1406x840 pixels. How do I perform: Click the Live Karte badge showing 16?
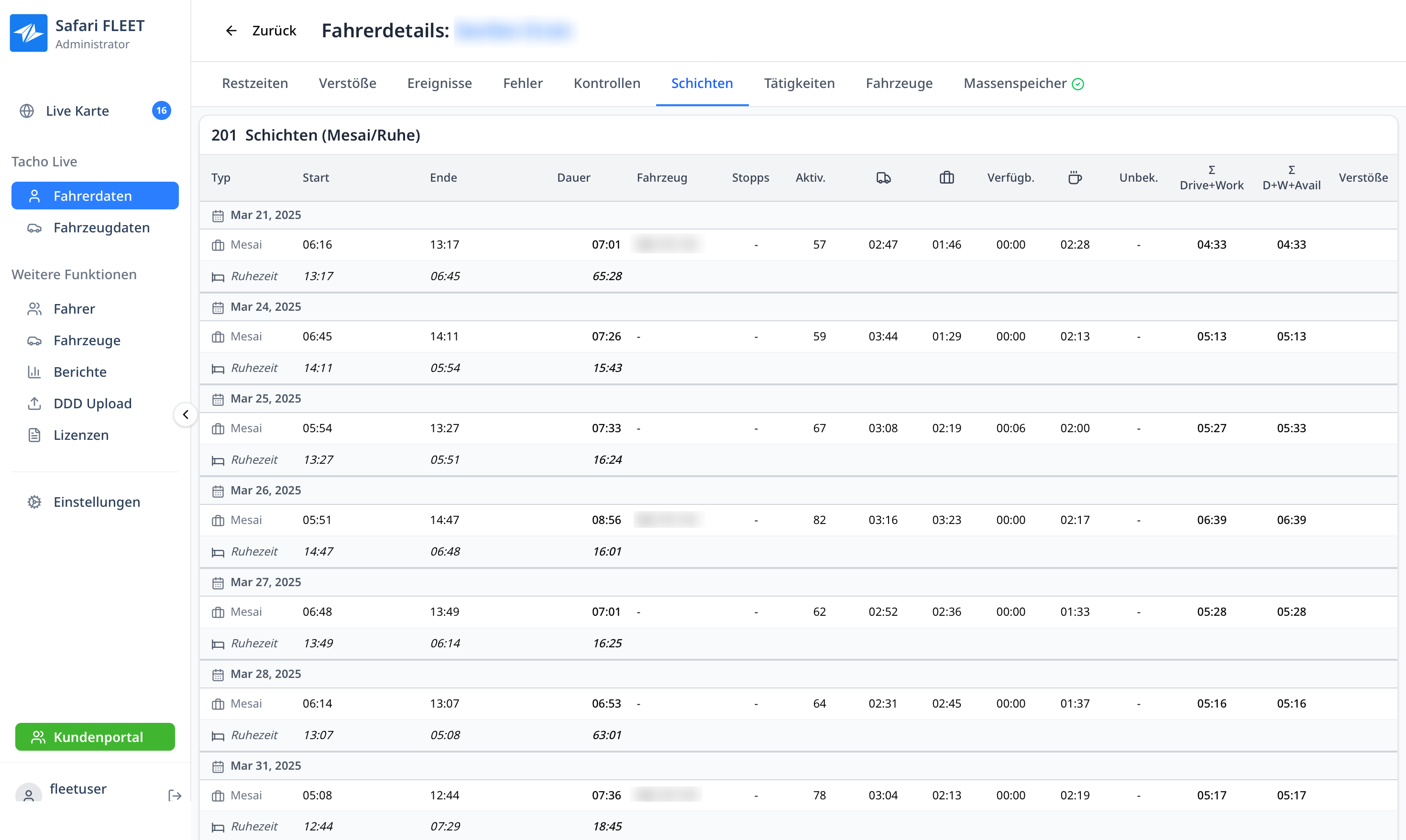[161, 111]
